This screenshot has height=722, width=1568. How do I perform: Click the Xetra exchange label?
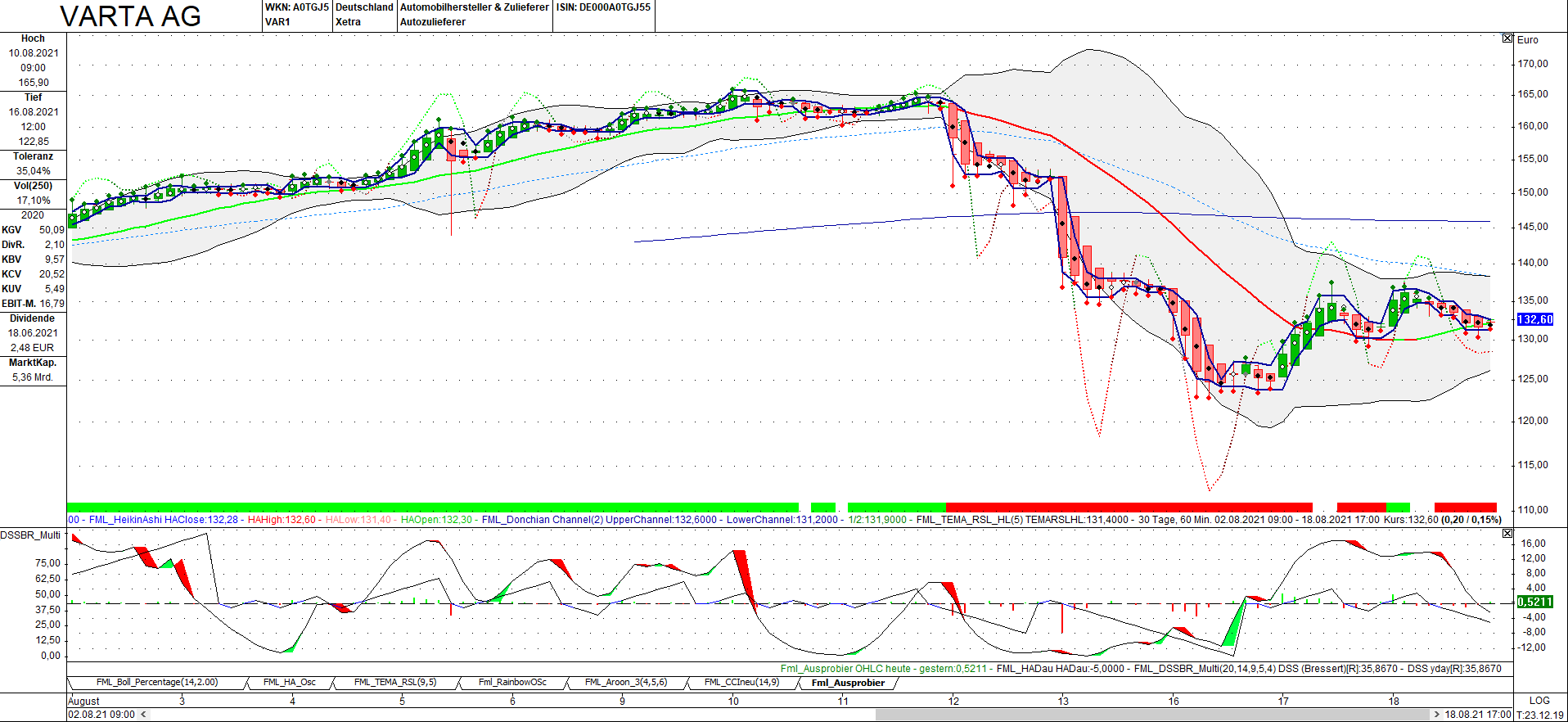(x=348, y=22)
